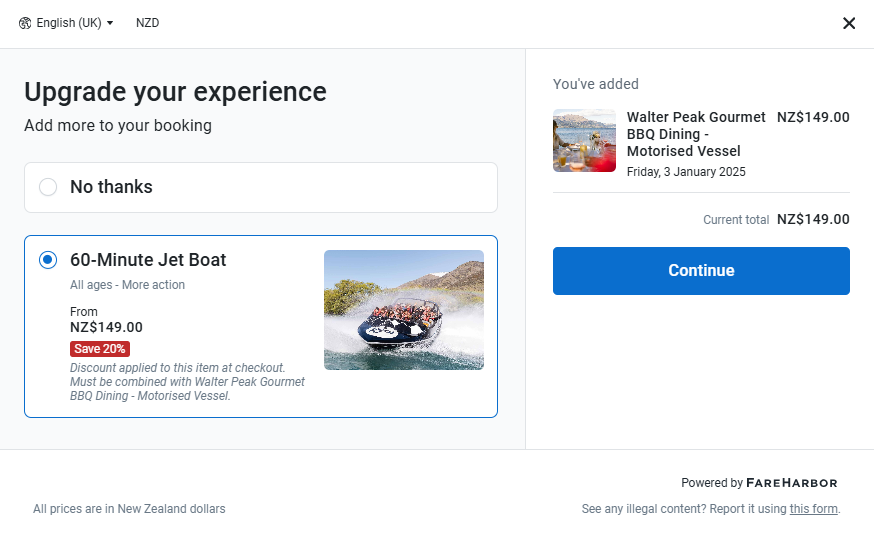Viewport: 874px width, 536px height.
Task: Click the 60-Minute Jet Boat title
Action: pyautogui.click(x=148, y=260)
